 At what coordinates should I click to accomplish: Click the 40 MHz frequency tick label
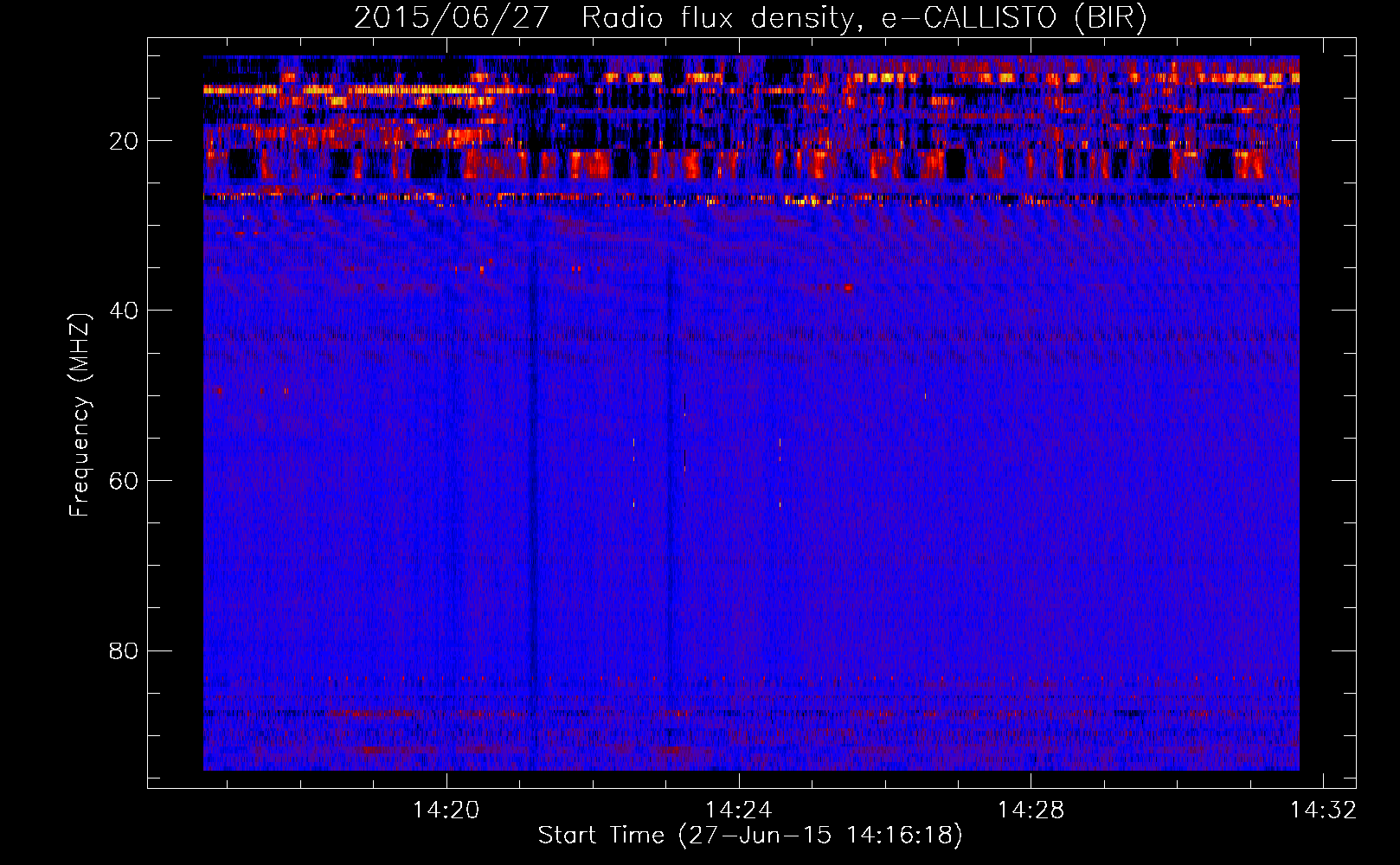coord(124,311)
